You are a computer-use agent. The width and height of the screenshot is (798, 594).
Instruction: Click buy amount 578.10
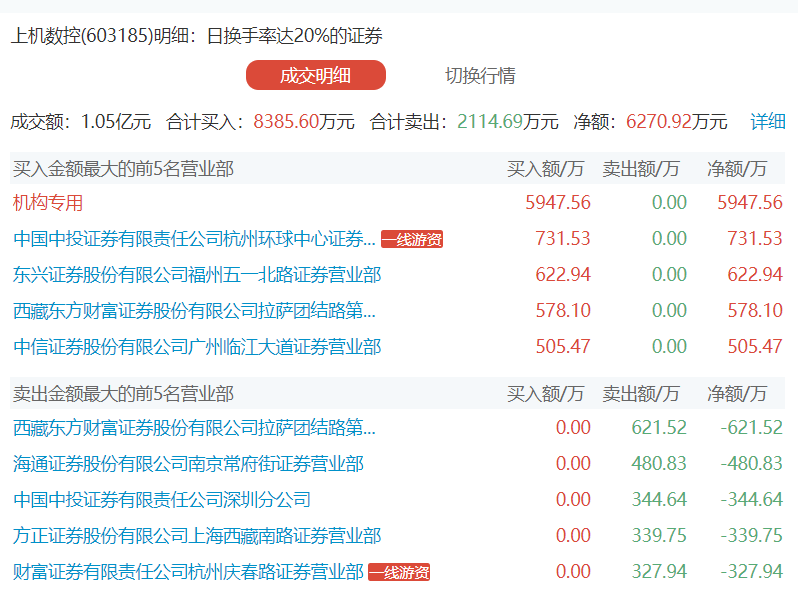pyautogui.click(x=563, y=310)
